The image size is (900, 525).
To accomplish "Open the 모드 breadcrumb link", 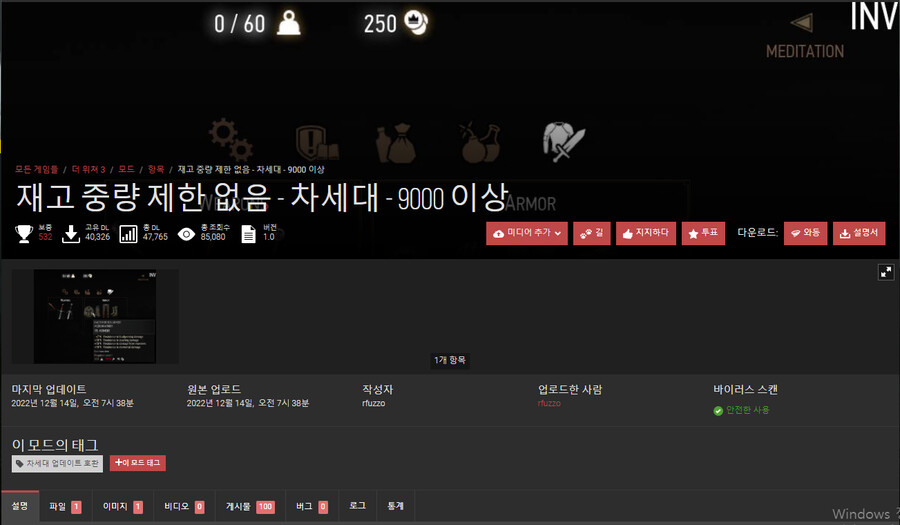I will point(126,169).
